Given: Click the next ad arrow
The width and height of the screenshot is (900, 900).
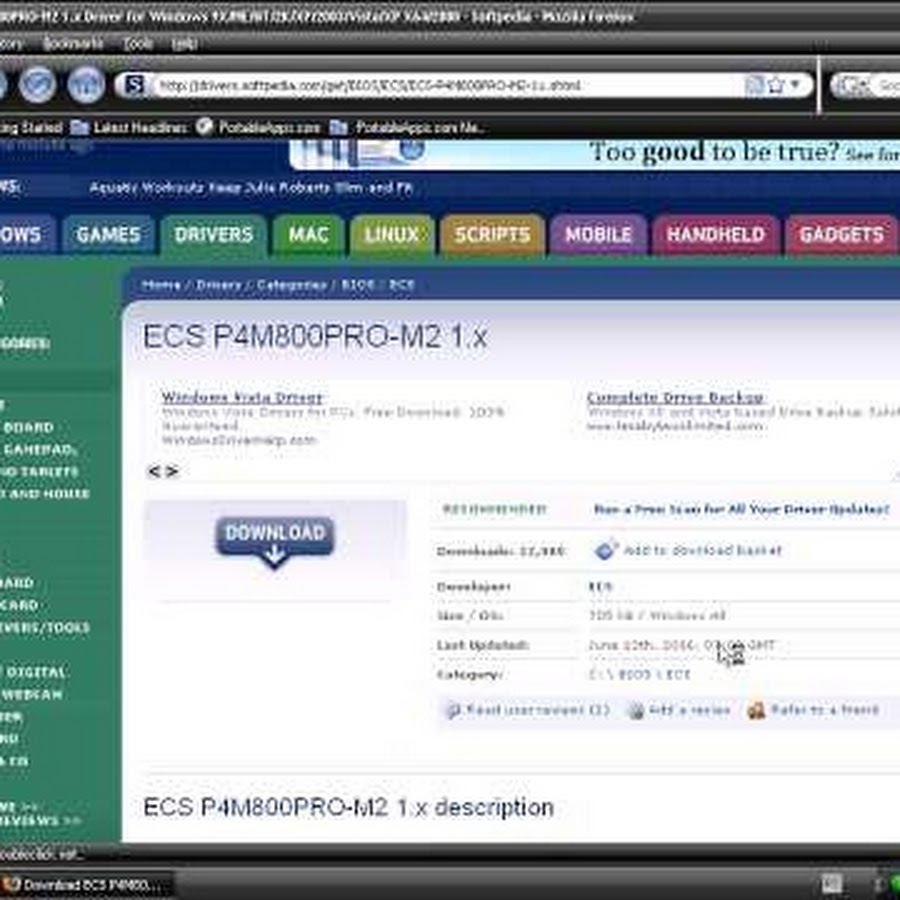Looking at the screenshot, I should click(x=172, y=471).
